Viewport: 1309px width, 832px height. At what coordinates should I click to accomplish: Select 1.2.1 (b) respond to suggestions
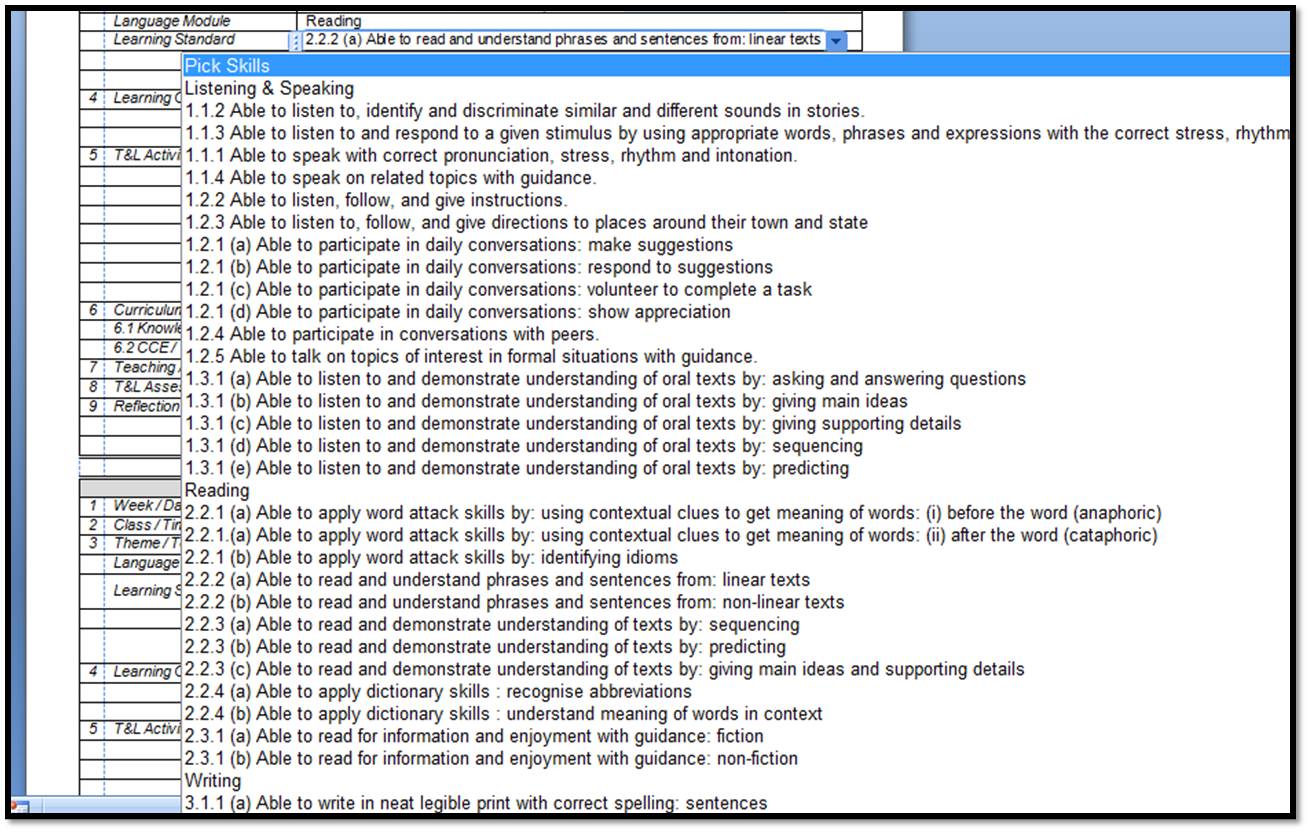click(479, 267)
